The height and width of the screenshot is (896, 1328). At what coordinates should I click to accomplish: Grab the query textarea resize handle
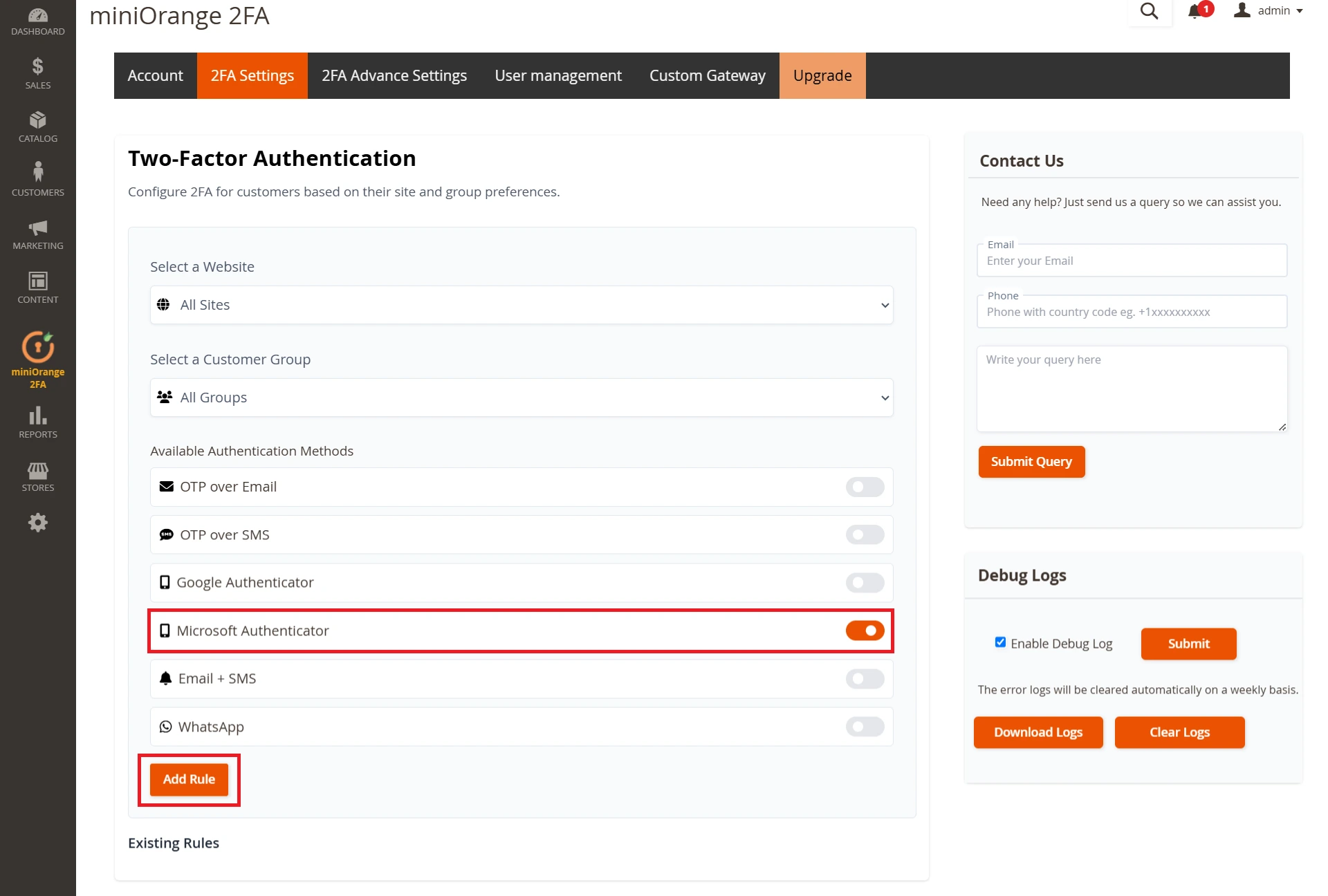tap(1282, 427)
